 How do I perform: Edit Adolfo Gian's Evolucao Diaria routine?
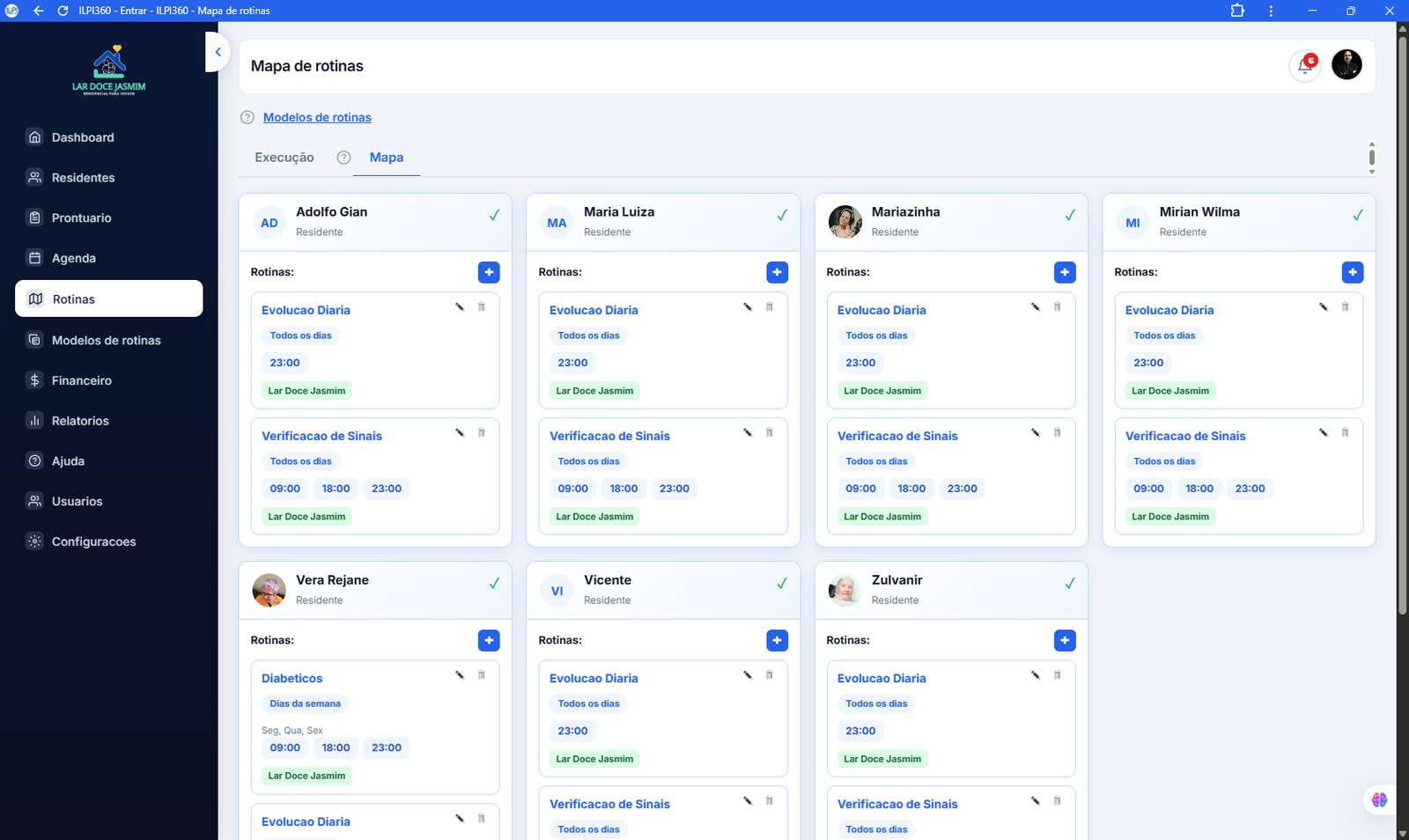460,307
